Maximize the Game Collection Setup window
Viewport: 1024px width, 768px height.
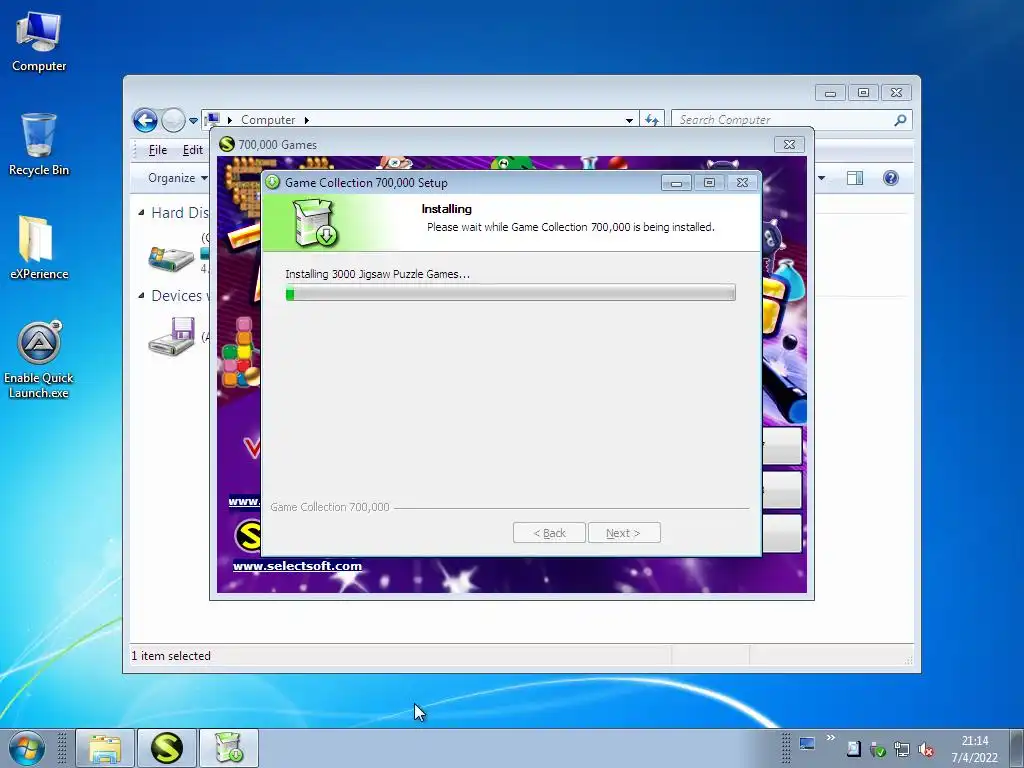(709, 183)
